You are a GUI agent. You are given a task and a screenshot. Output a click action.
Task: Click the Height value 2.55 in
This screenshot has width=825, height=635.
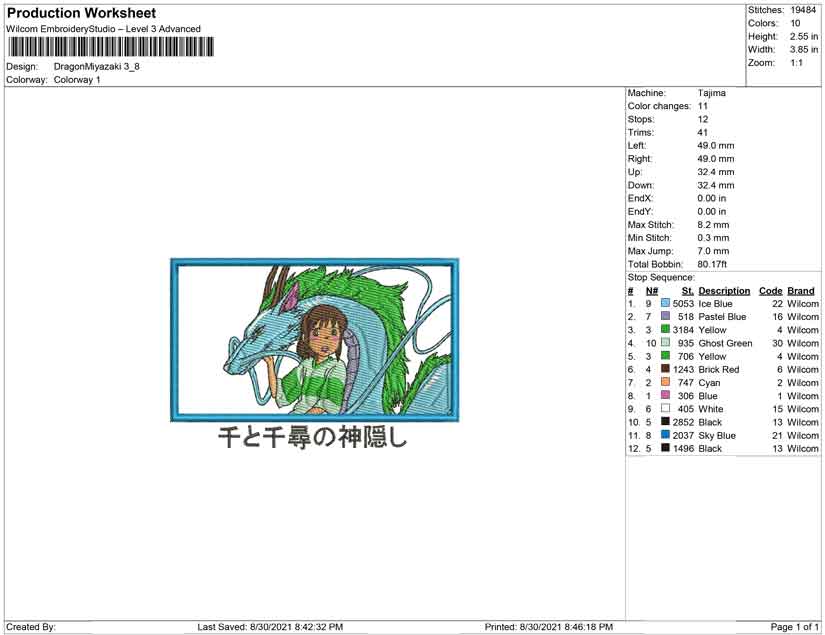803,36
